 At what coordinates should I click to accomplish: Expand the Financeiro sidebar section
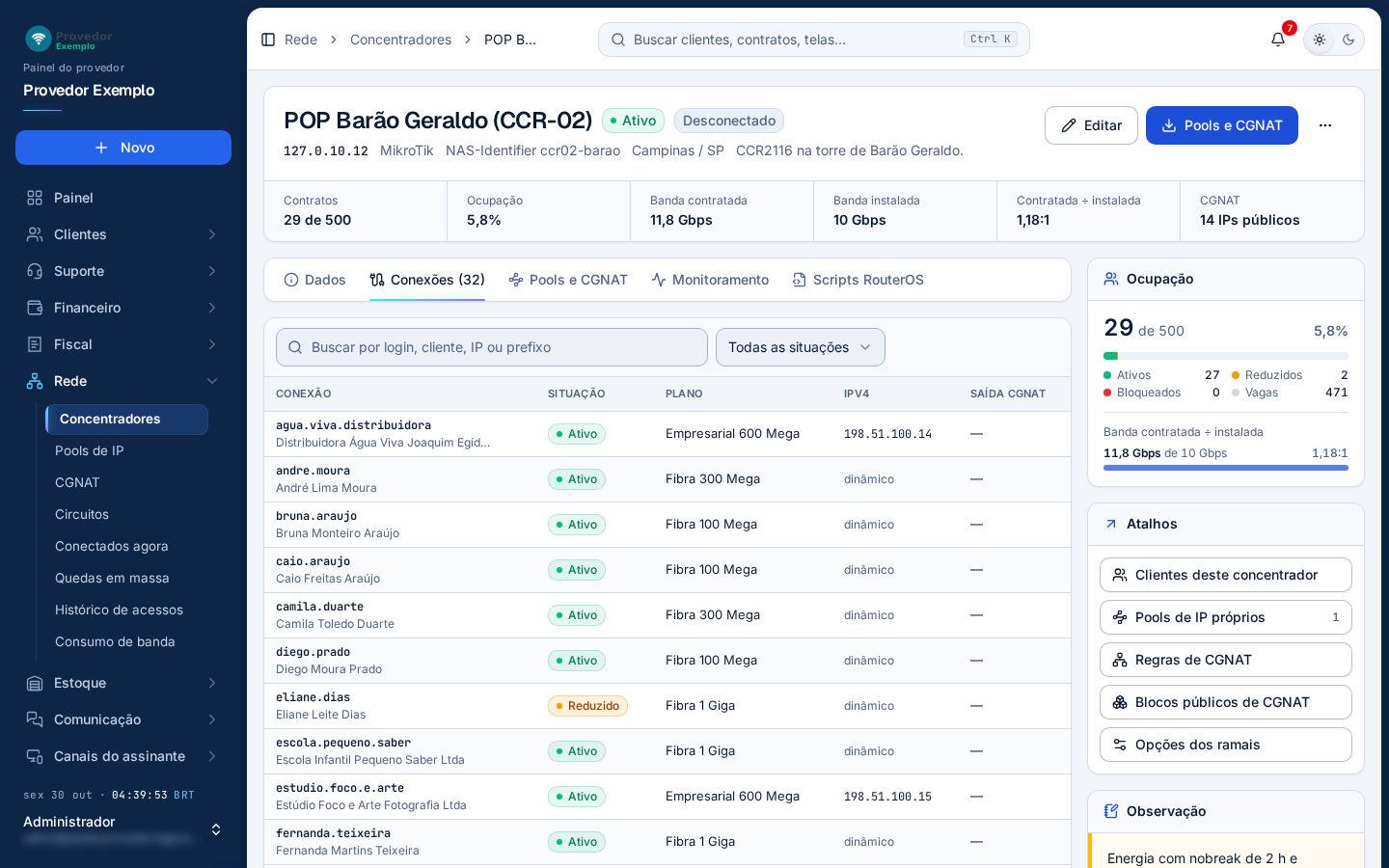pos(123,308)
